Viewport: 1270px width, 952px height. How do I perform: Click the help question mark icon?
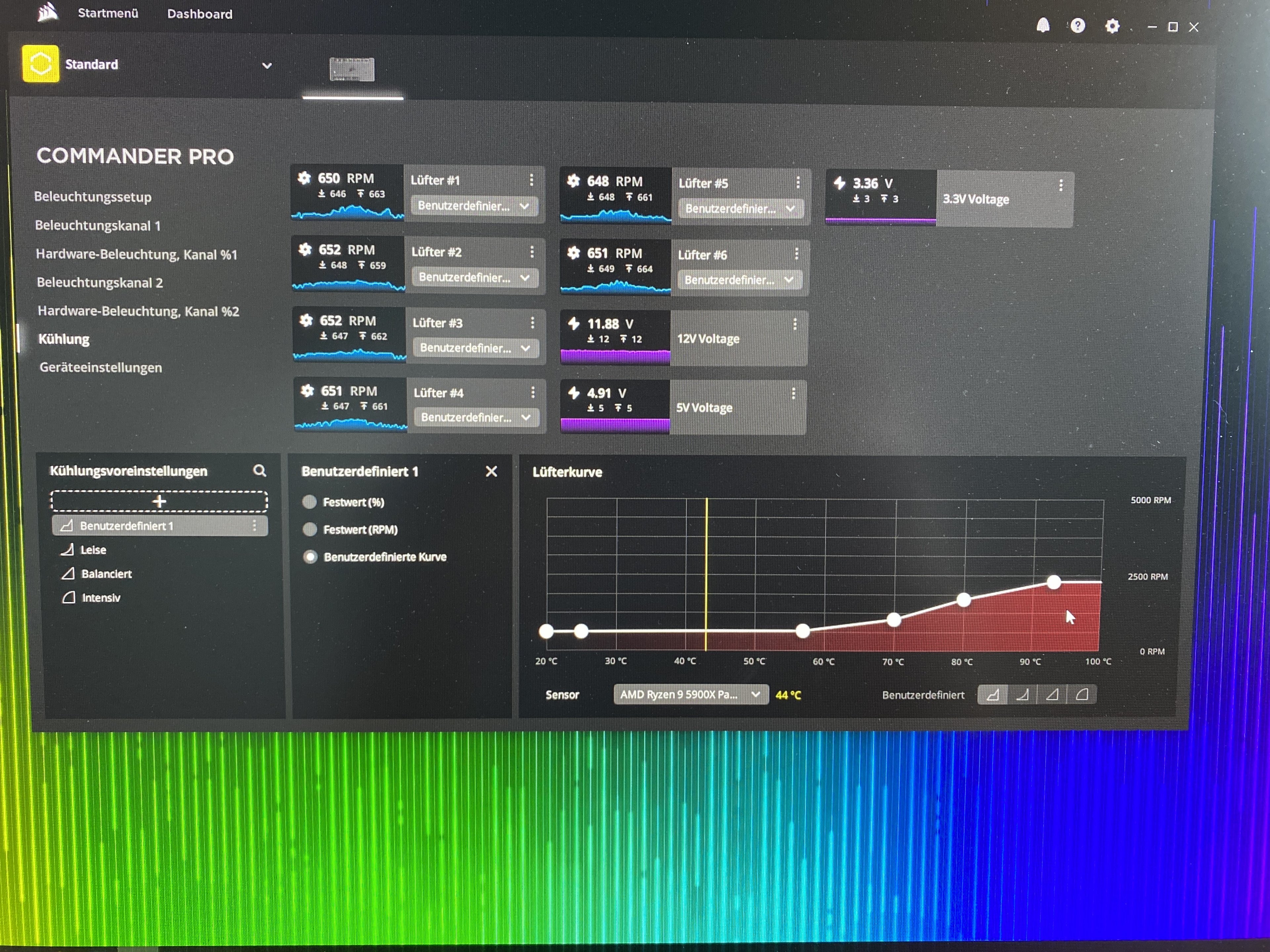[x=1078, y=25]
